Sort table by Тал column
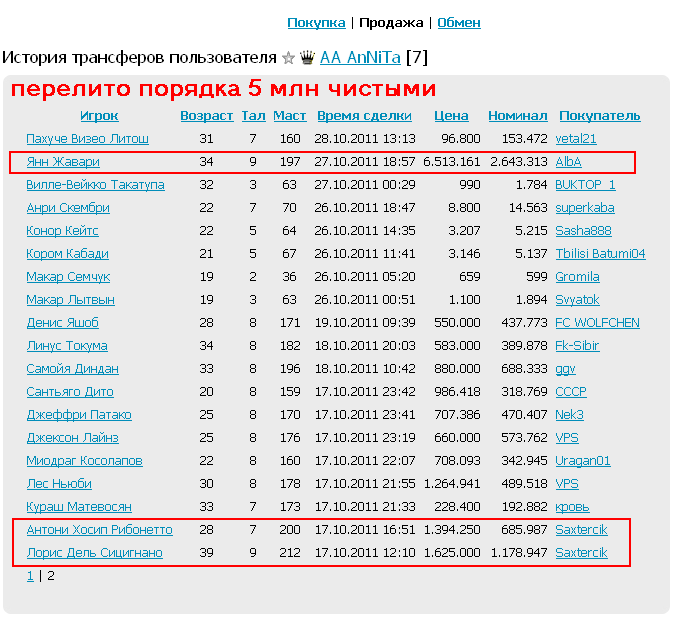The height and width of the screenshot is (620, 680). 253,116
